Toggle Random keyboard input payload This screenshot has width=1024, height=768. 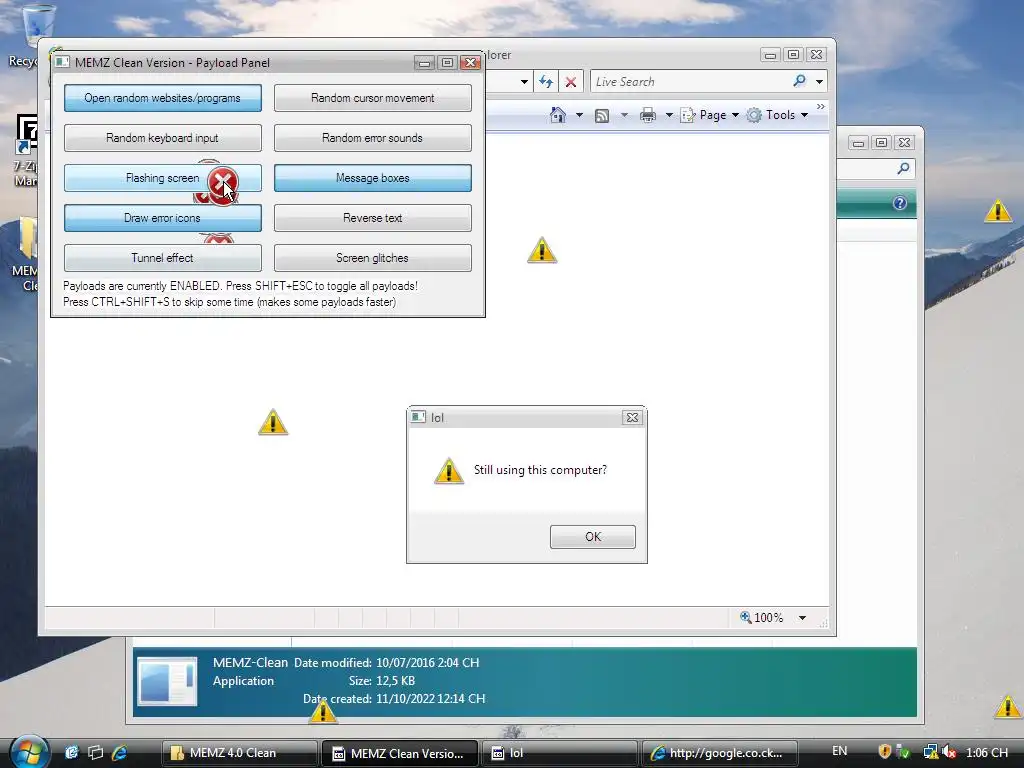(163, 138)
